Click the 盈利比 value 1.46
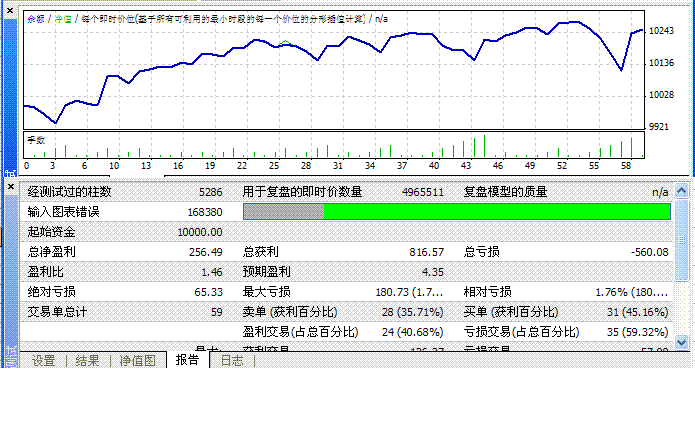This screenshot has width=695, height=432. coord(212,272)
